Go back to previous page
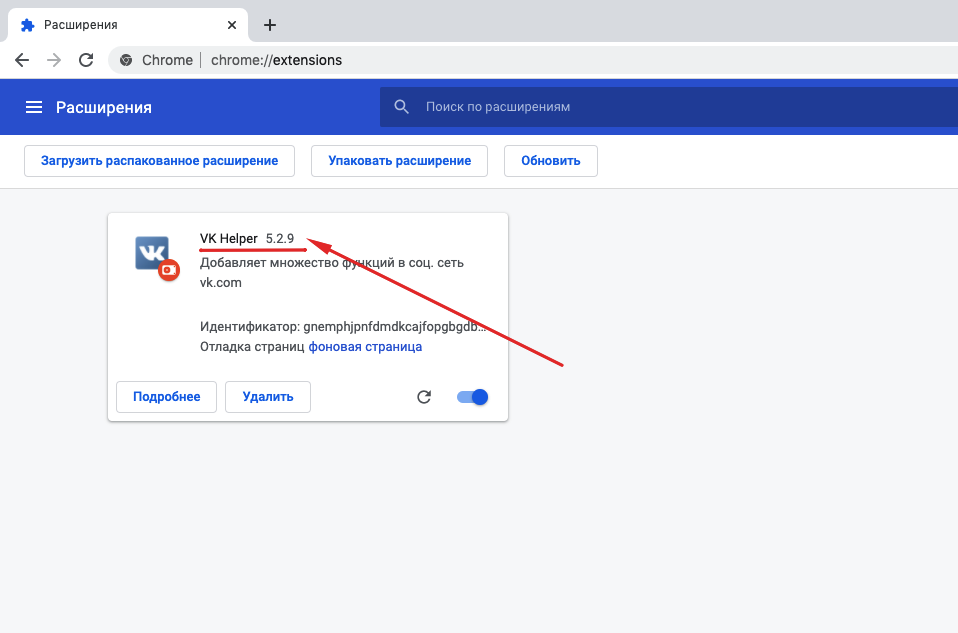958x633 pixels. pos(22,60)
